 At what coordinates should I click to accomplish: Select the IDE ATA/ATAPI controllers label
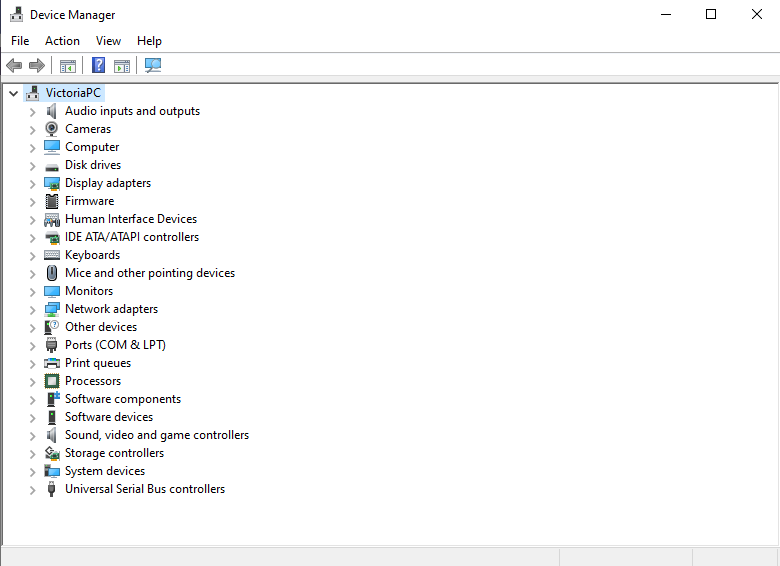pos(132,237)
